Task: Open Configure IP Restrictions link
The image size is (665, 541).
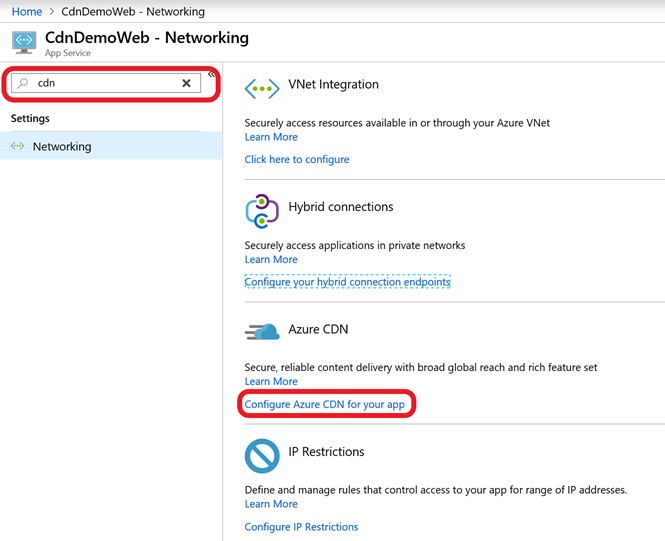Action: (302, 527)
